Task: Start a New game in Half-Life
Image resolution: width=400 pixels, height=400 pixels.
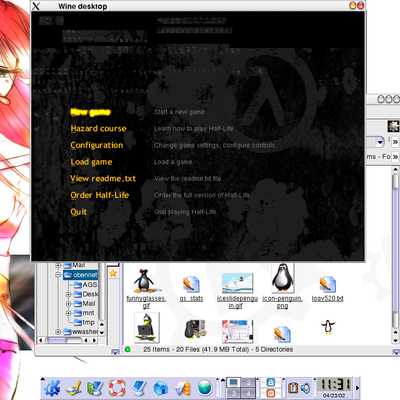Action: [90, 112]
